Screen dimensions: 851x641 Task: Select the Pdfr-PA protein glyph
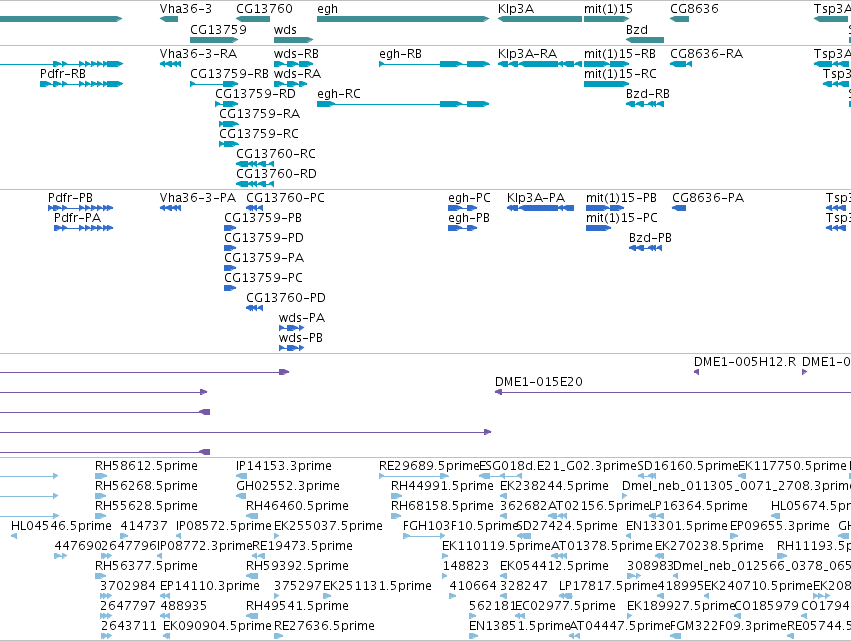click(x=84, y=228)
